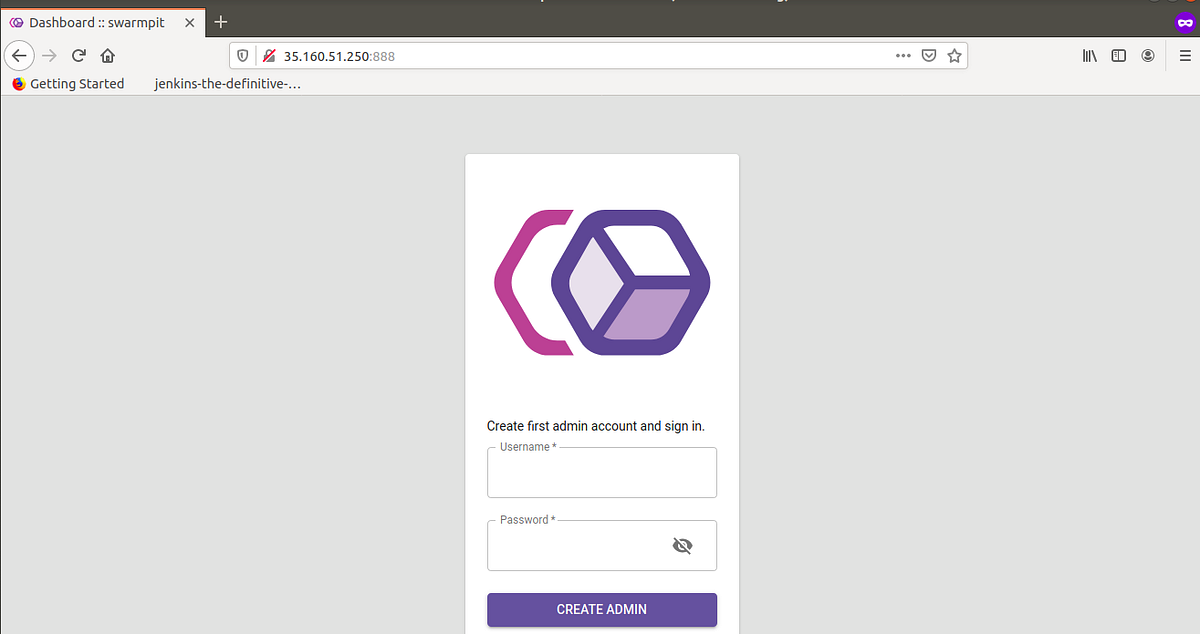The image size is (1200, 634).
Task: Open the Page Actions three-dot menu
Action: click(x=902, y=56)
